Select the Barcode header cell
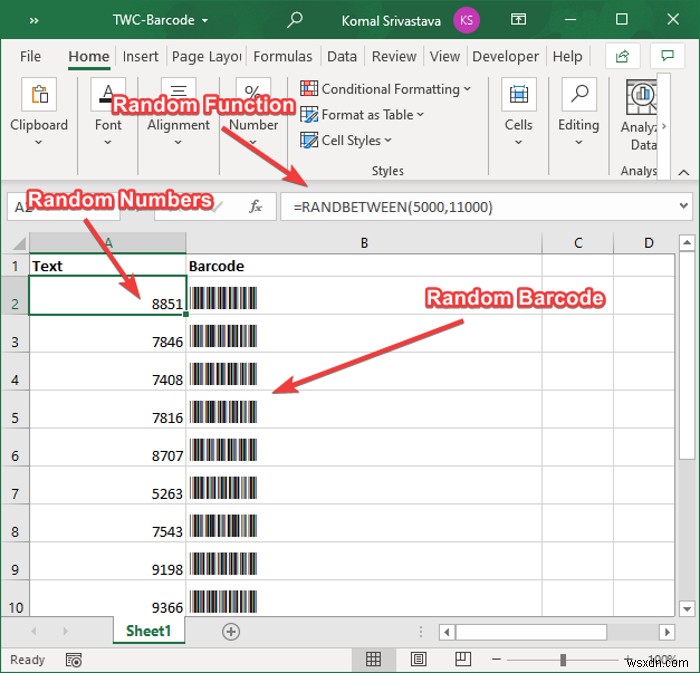700x673 pixels. coord(364,266)
